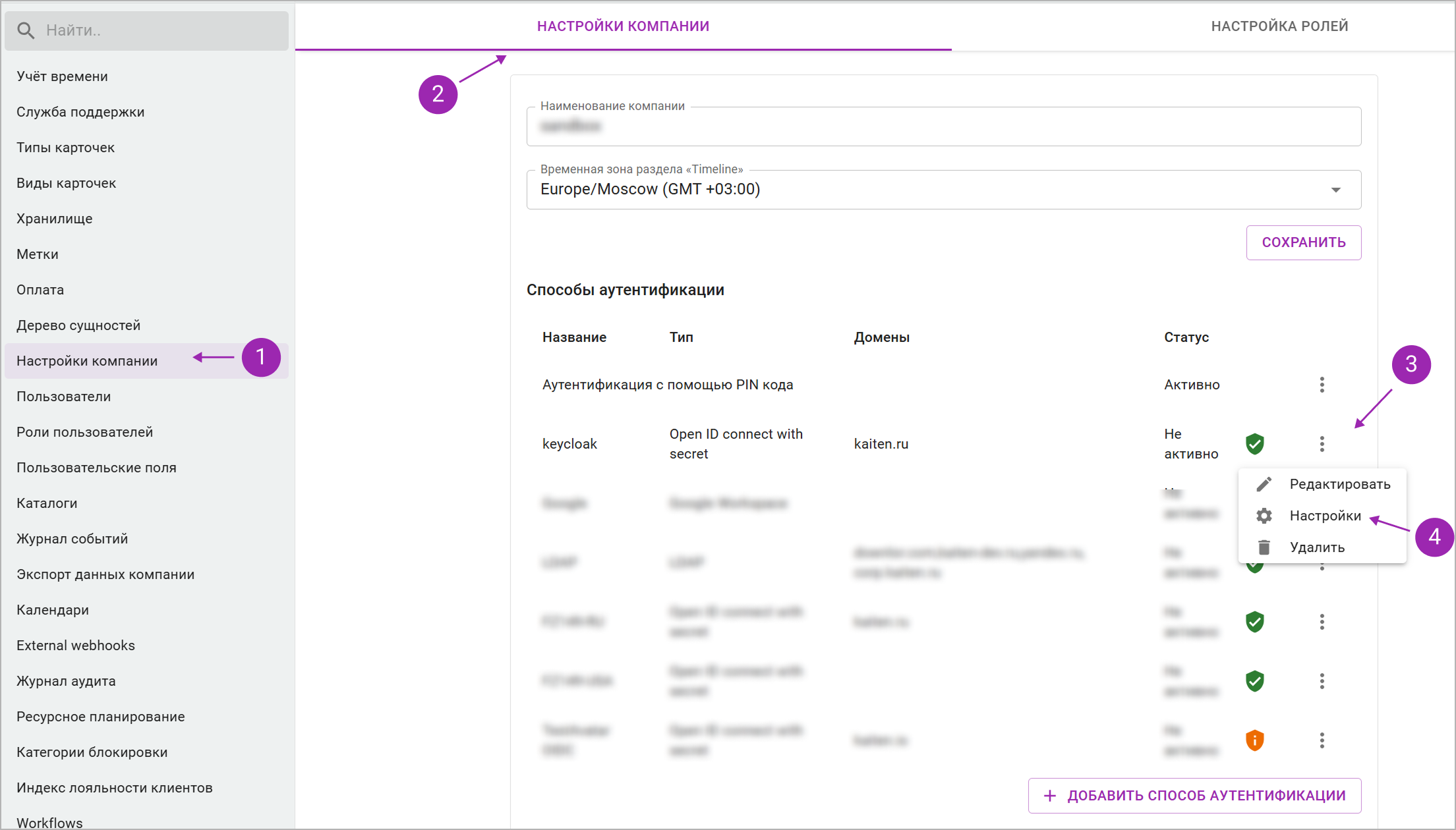The image size is (1456, 830).
Task: View Журнал аудита
Action: [66, 681]
